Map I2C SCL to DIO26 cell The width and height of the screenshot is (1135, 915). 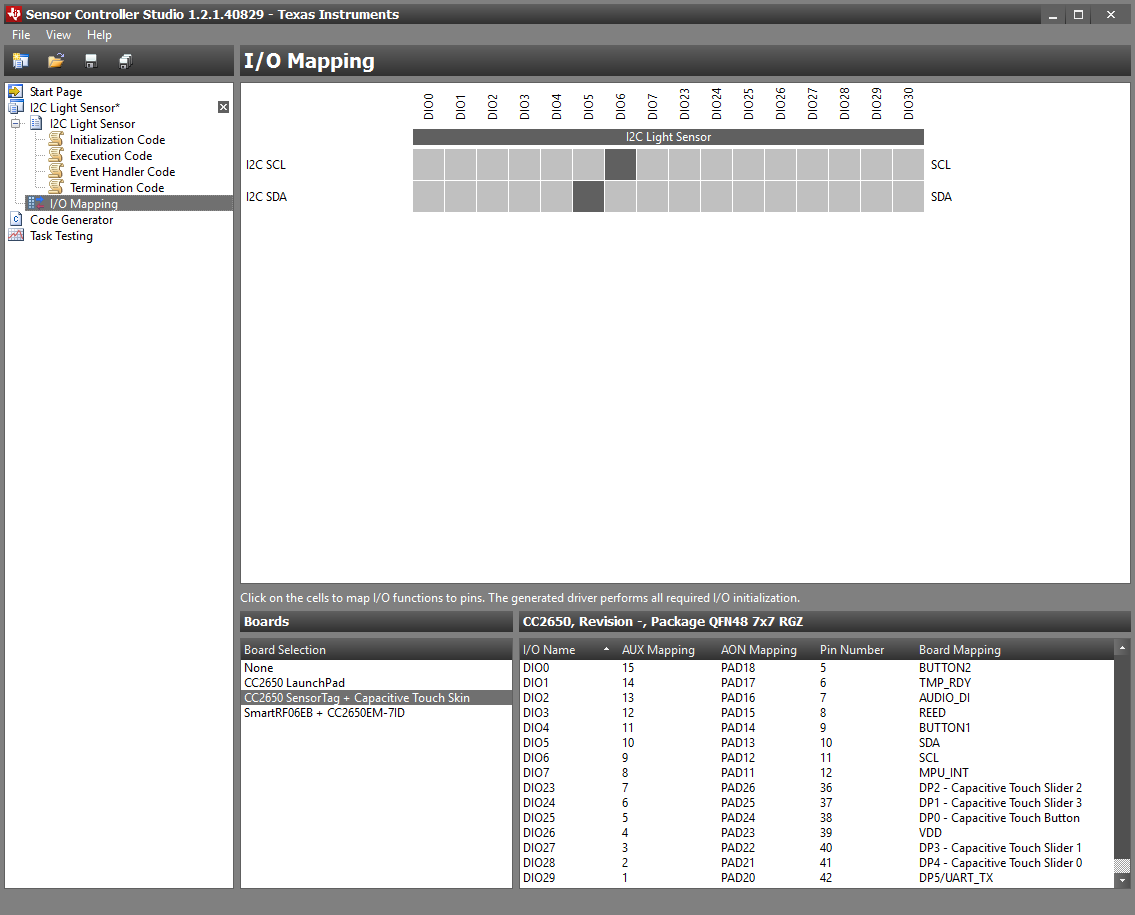[x=780, y=164]
